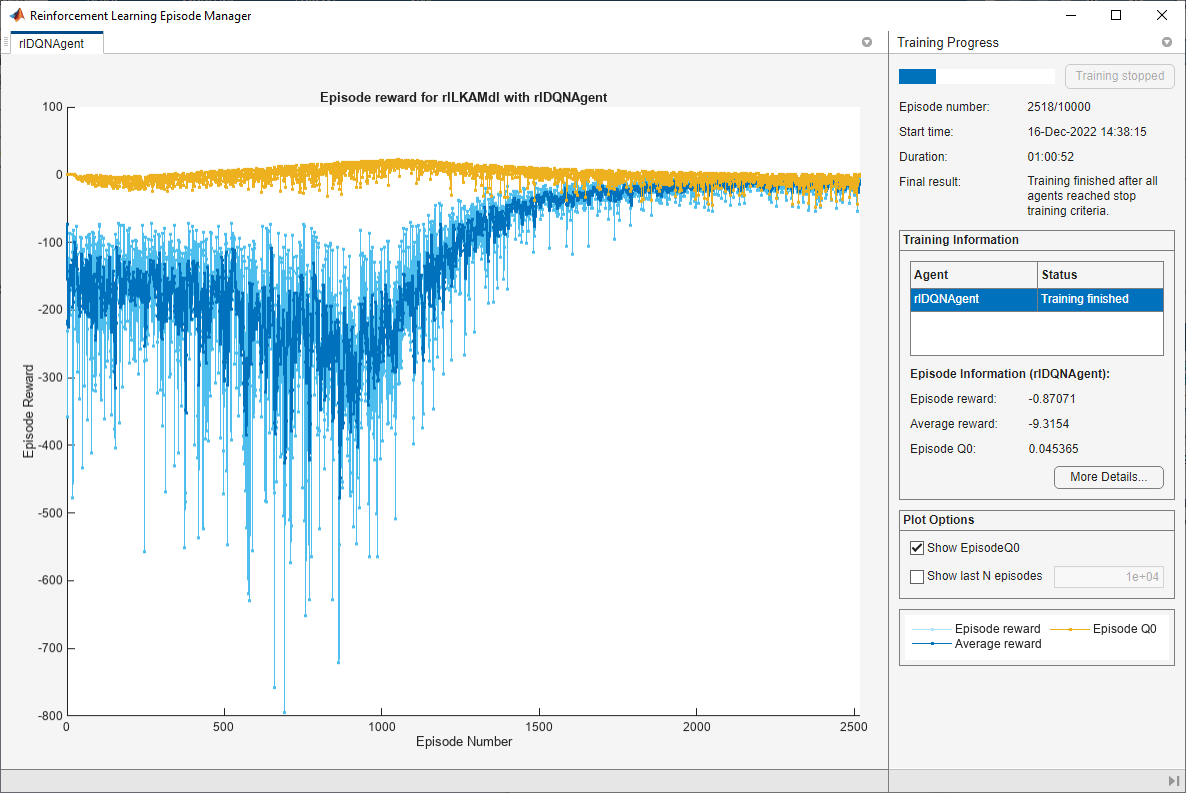Open the More Details dialog
1186x793 pixels.
pos(1108,477)
